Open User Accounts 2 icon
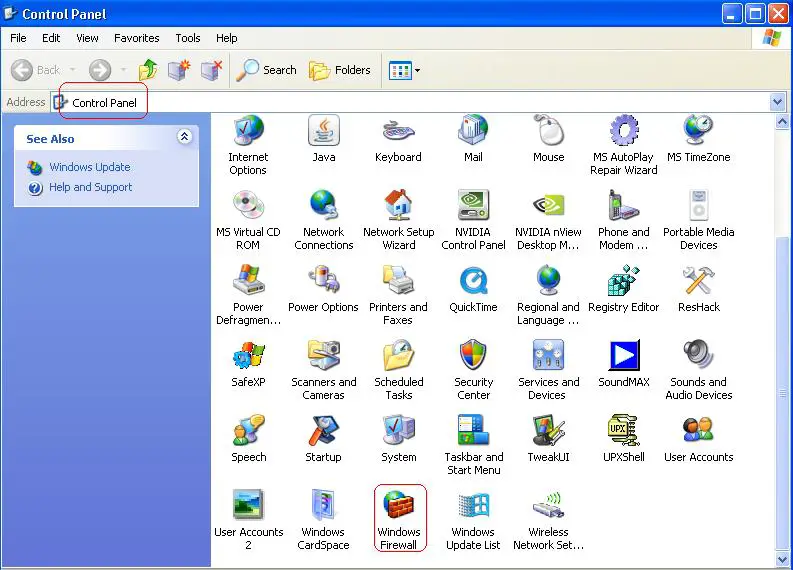793x570 pixels. point(248,519)
